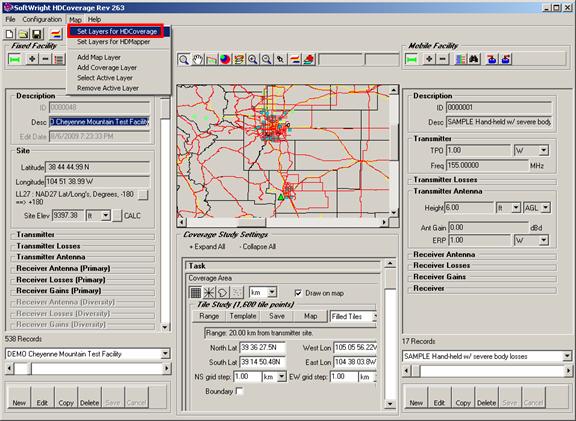The width and height of the screenshot is (576, 421).
Task: Enable the Boundary checkbox
Action: tap(240, 391)
